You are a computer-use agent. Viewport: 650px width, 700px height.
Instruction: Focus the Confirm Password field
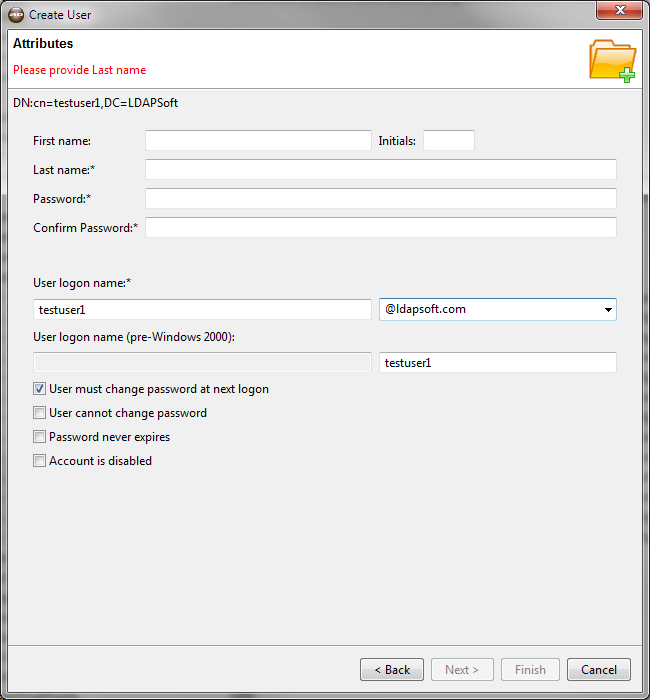[x=381, y=228]
